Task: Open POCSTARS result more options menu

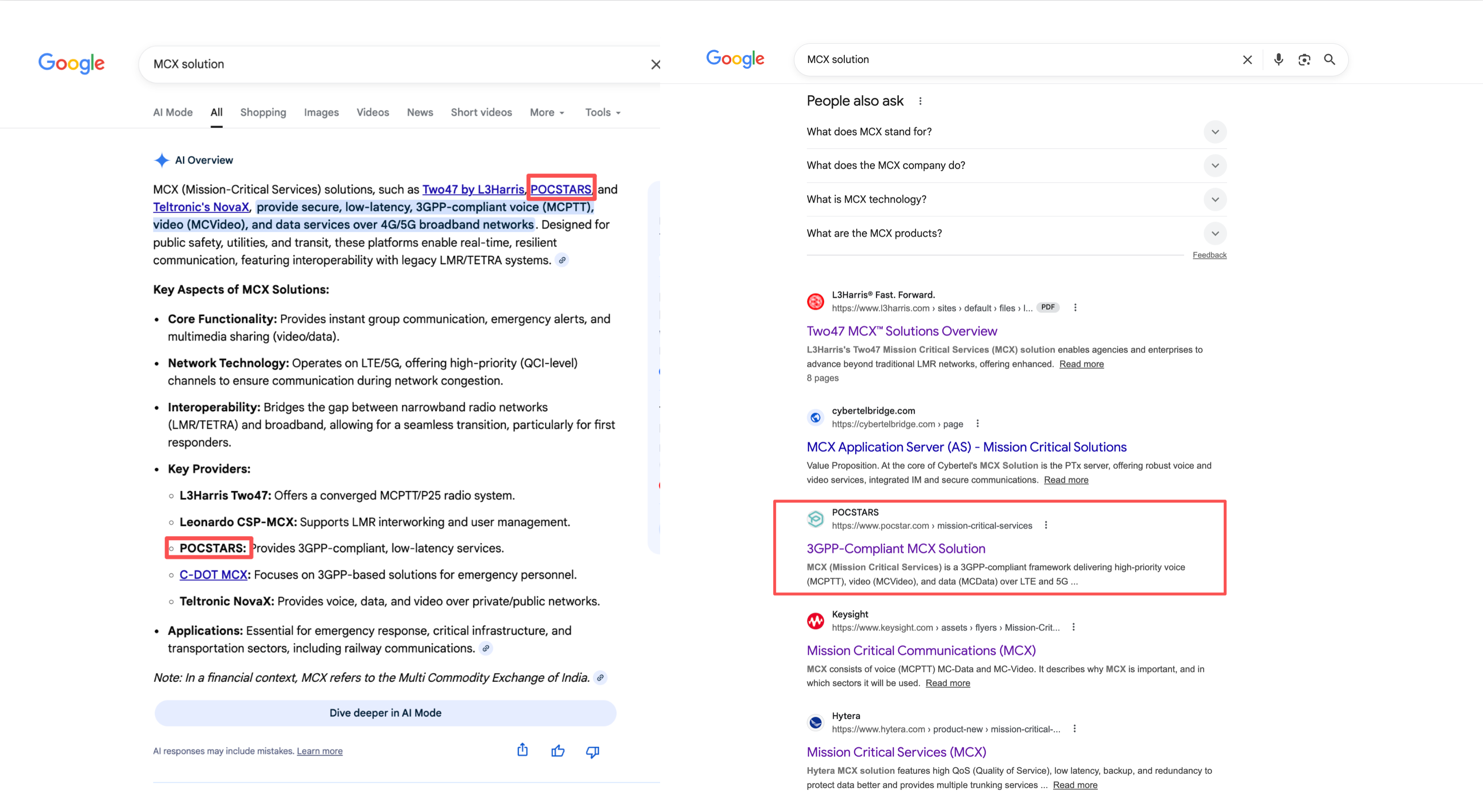Action: click(1046, 525)
